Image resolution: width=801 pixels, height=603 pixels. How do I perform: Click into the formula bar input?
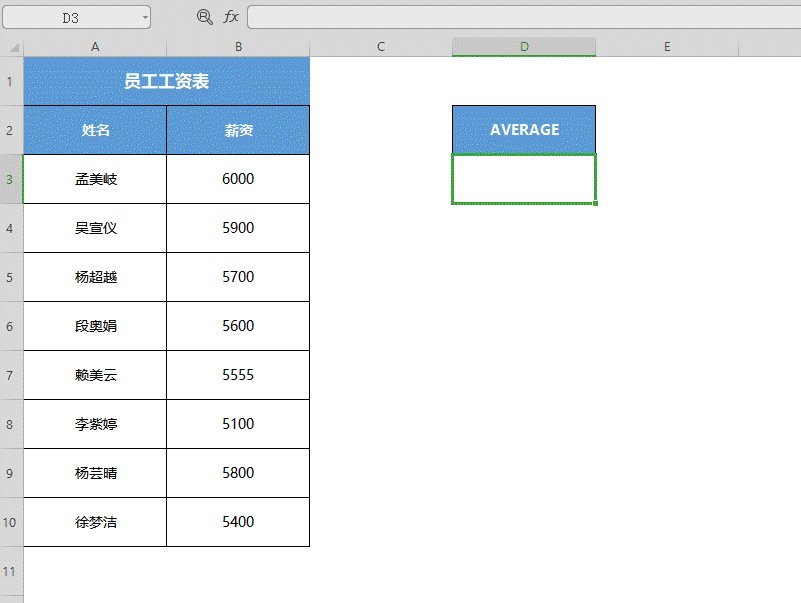pyautogui.click(x=524, y=17)
